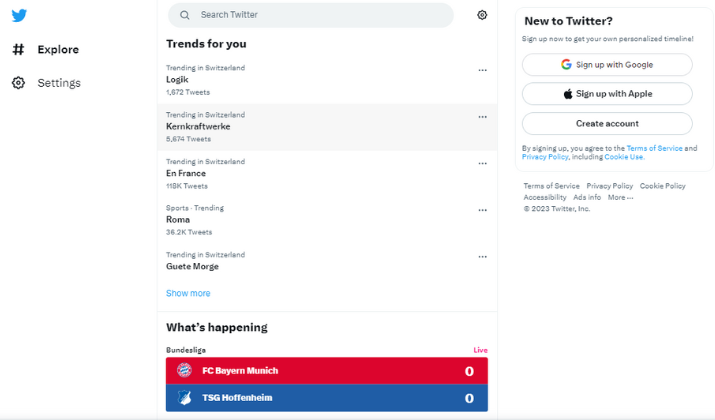Open more options for Guete Morge trend
715x420 pixels.
[482, 257]
